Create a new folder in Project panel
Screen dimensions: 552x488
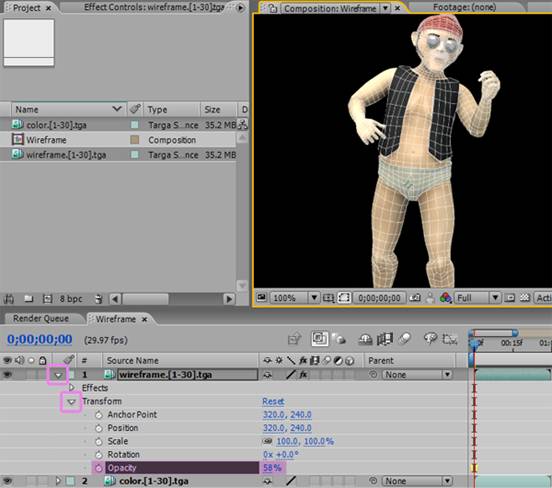click(29, 299)
